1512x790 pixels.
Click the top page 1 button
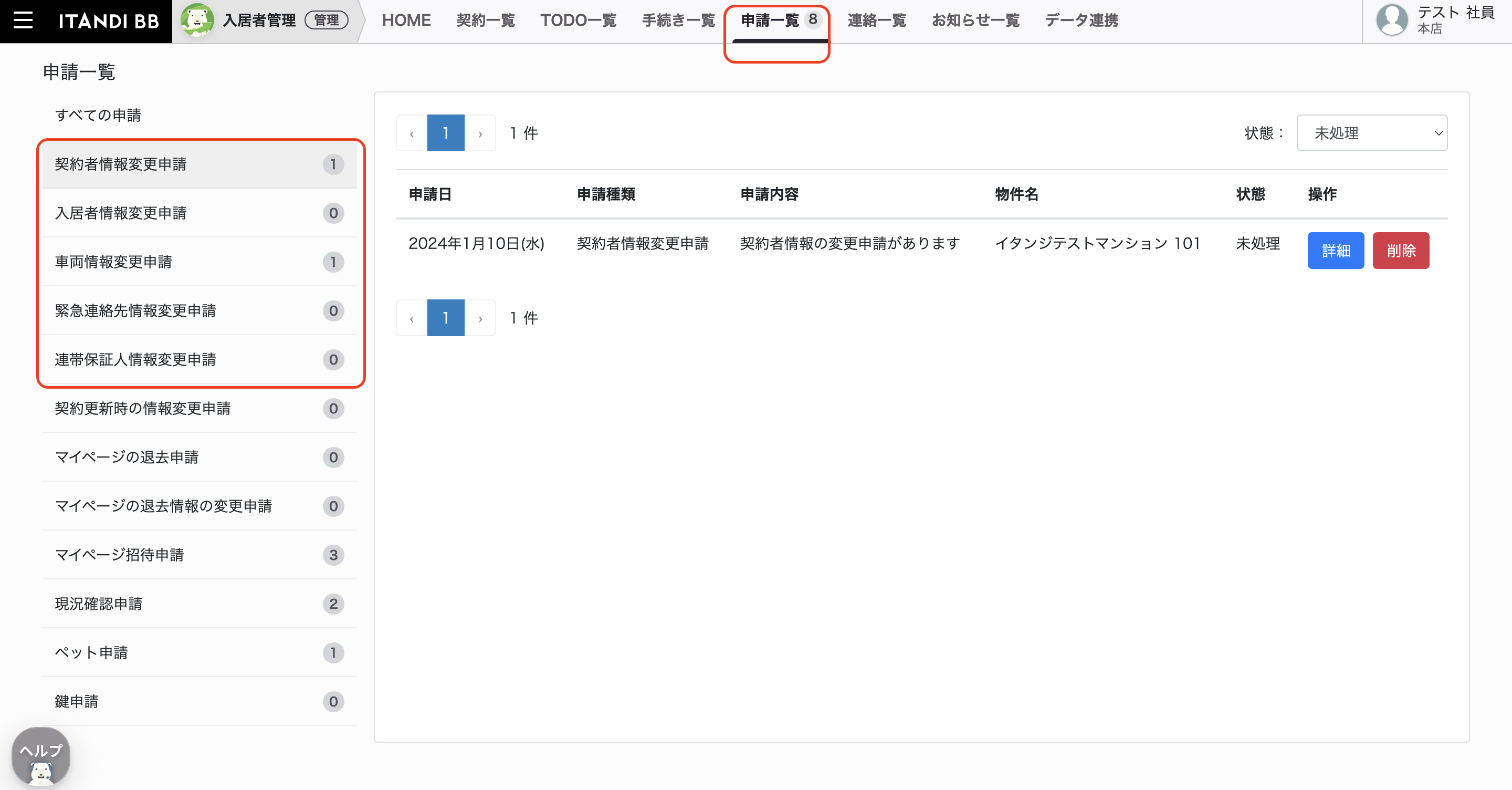tap(446, 133)
